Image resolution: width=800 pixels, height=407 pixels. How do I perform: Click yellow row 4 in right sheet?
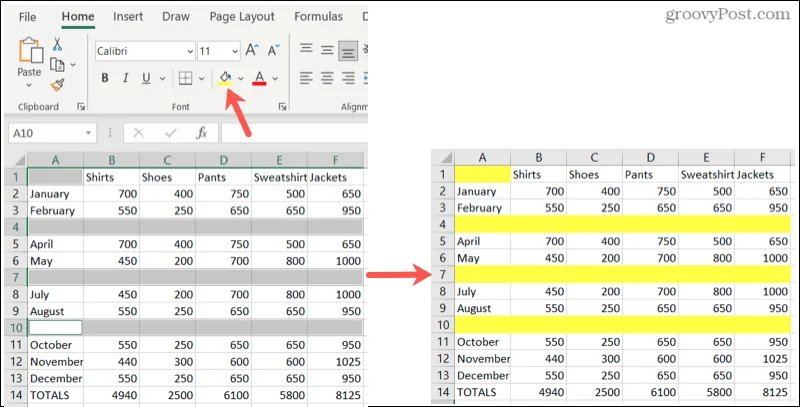click(x=622, y=224)
